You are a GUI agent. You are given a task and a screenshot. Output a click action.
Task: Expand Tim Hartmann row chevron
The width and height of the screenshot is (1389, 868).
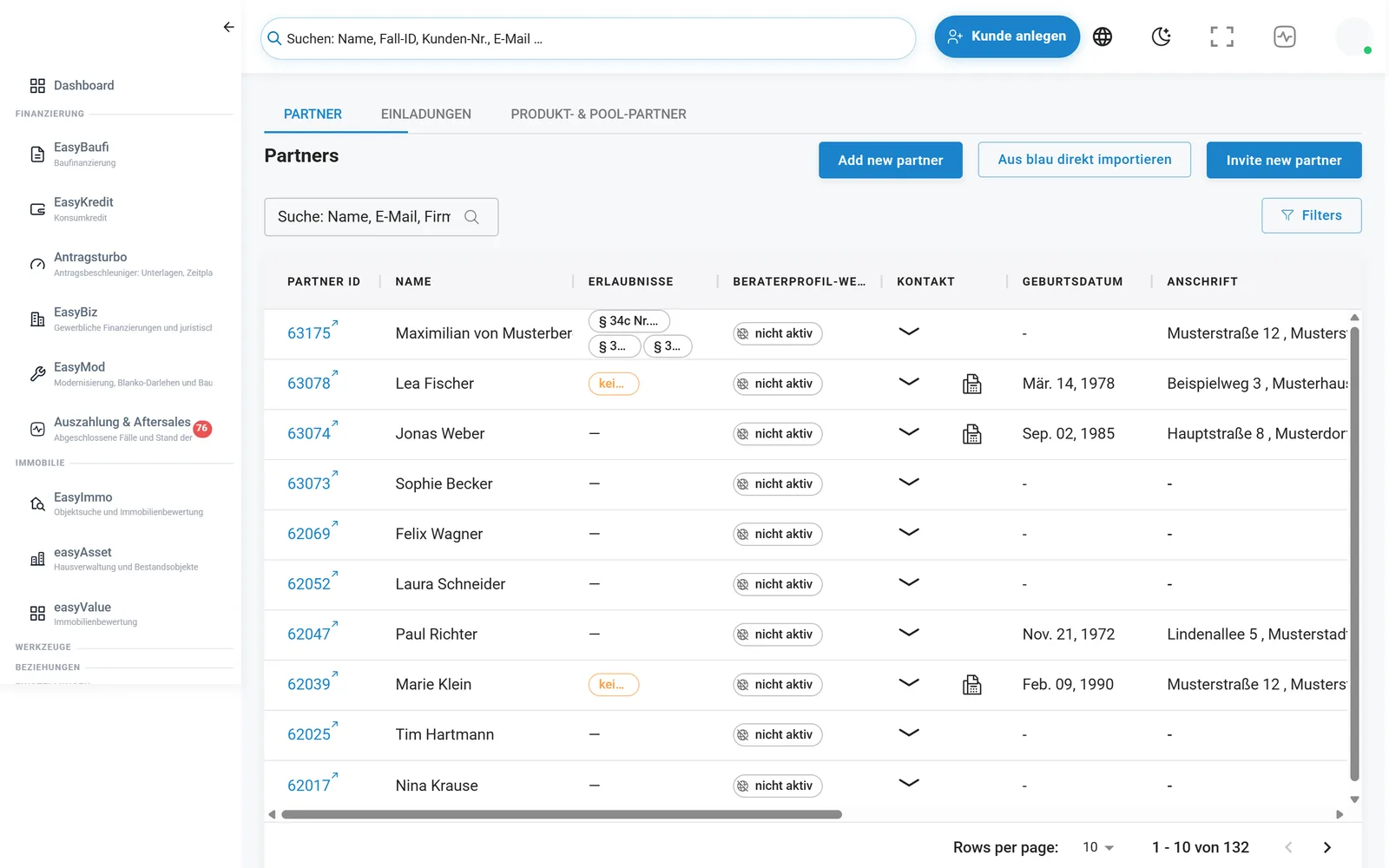click(909, 733)
